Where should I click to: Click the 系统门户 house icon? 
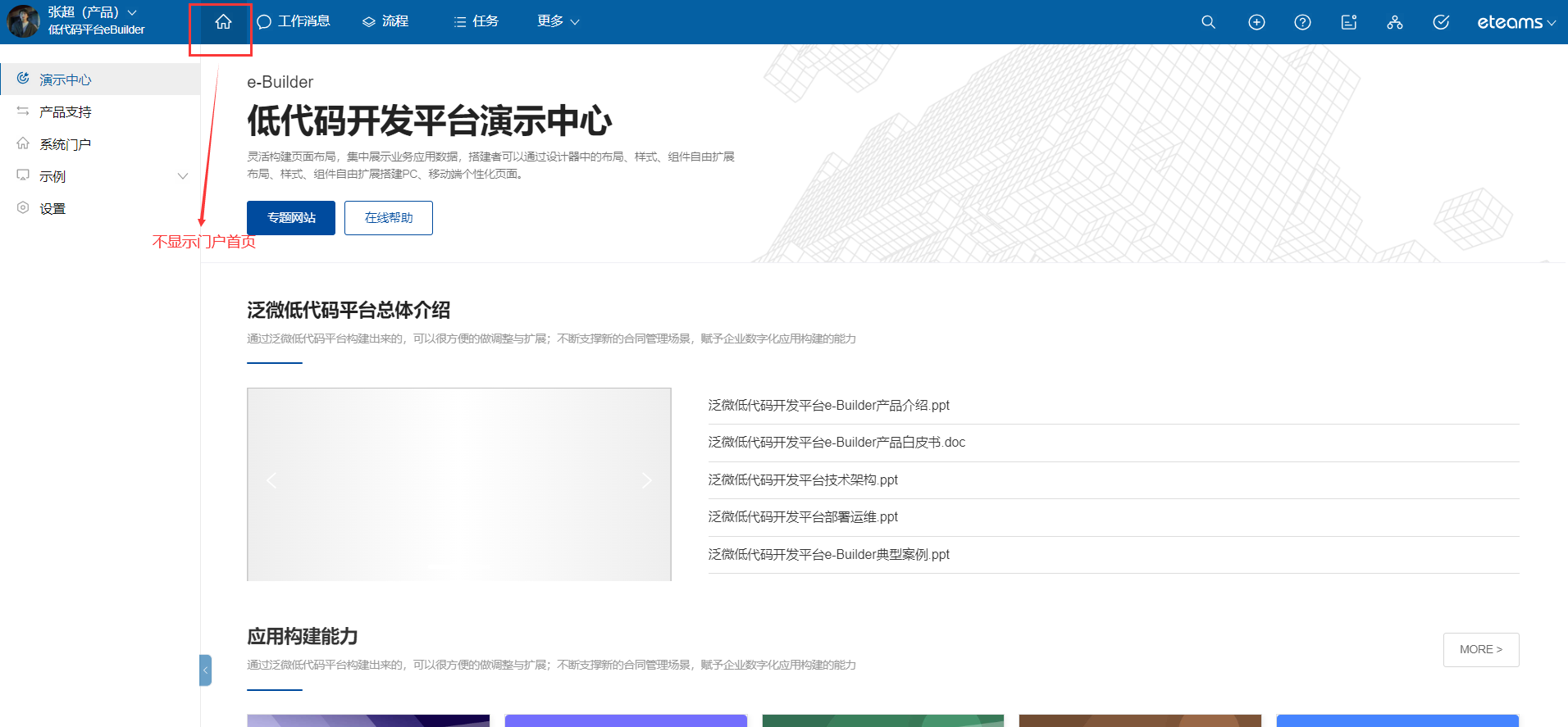pos(23,143)
